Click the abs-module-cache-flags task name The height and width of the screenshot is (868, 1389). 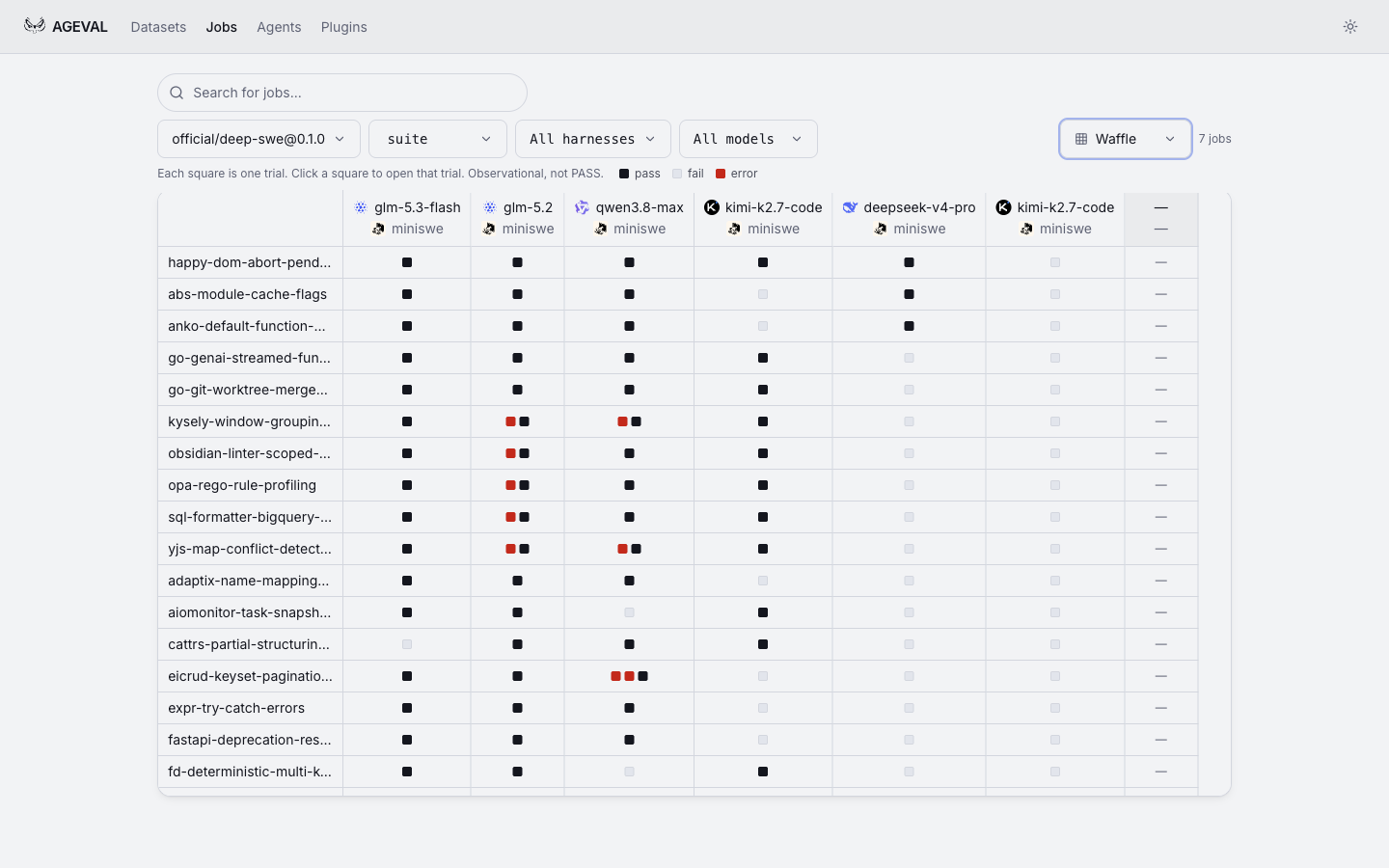247,294
